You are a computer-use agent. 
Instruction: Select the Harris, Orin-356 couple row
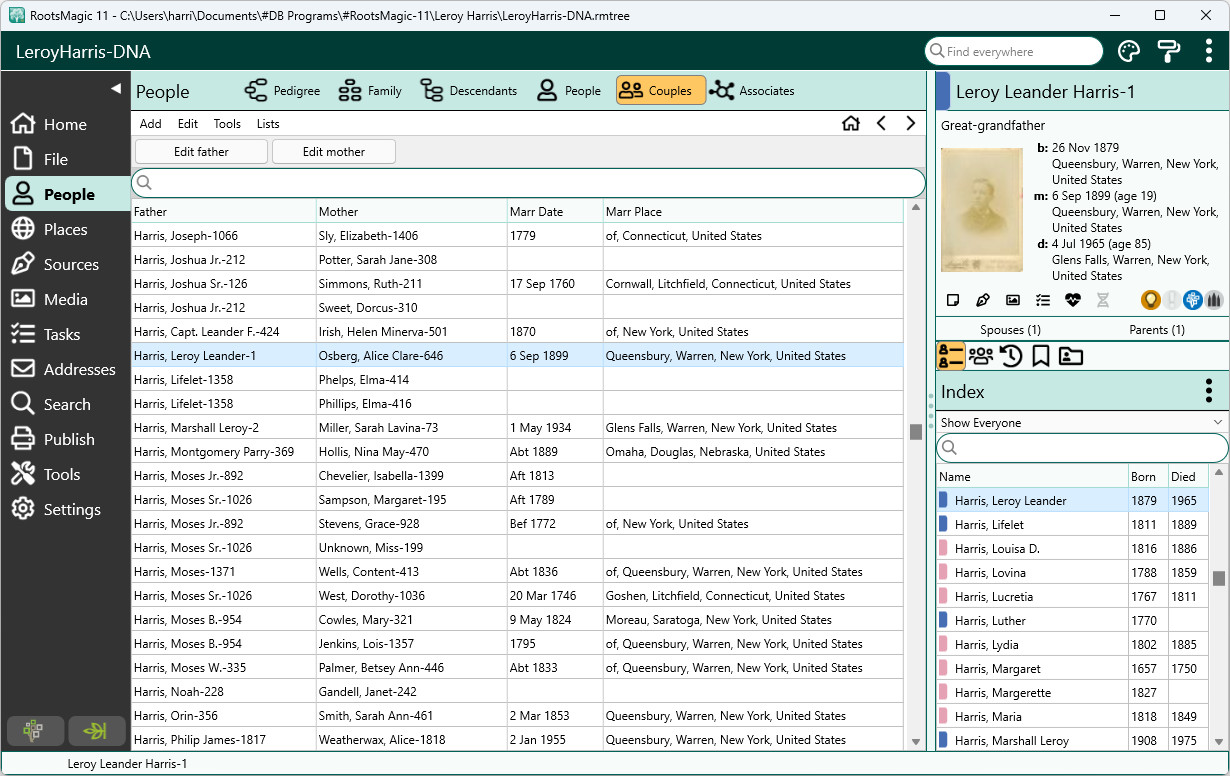[x=517, y=716]
